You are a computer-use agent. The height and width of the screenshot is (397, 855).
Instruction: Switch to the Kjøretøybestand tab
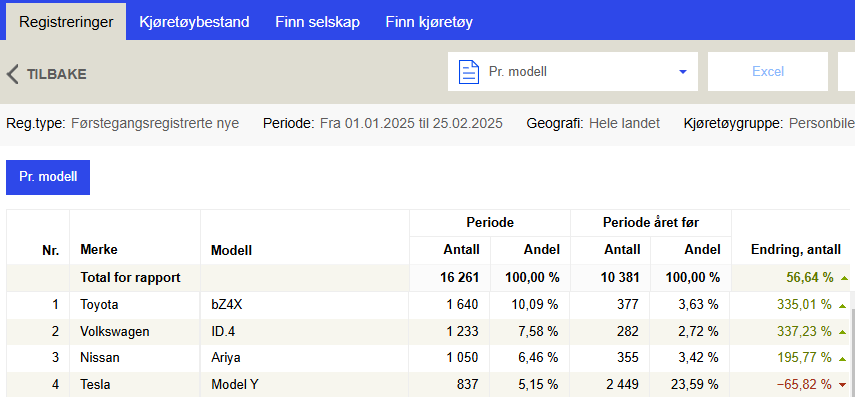tap(194, 22)
